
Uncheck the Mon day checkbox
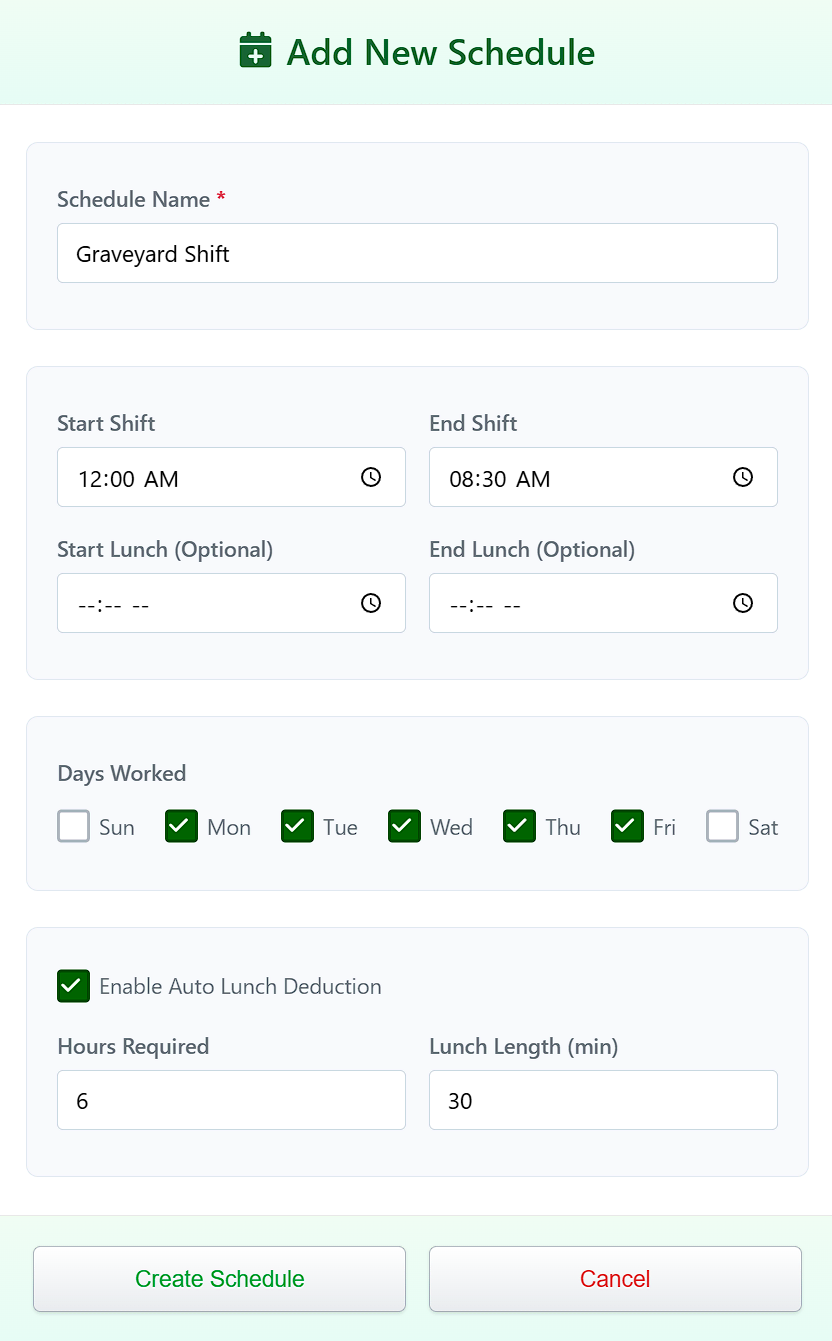coord(180,826)
